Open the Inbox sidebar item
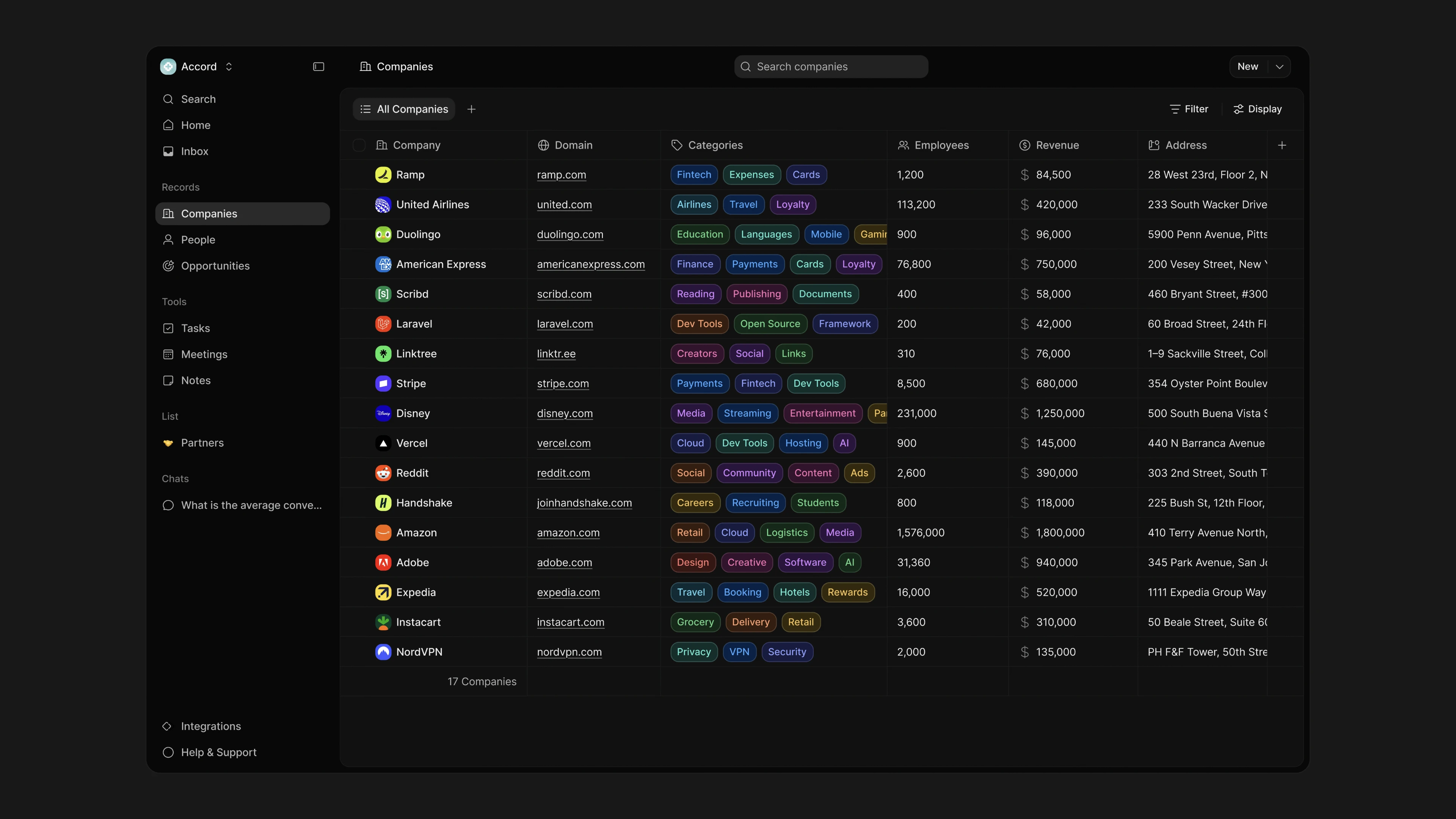Image resolution: width=1456 pixels, height=819 pixels. tap(243, 152)
